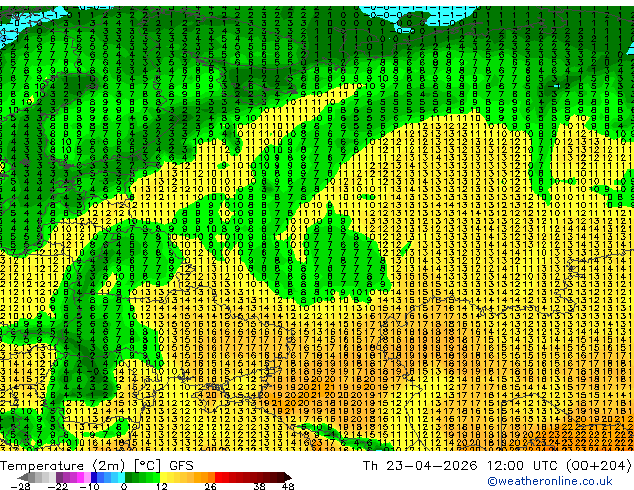Viewport: 634px width, 490px height.
Task: Click the dark purple legend swatch above -22
Action: 59,477
